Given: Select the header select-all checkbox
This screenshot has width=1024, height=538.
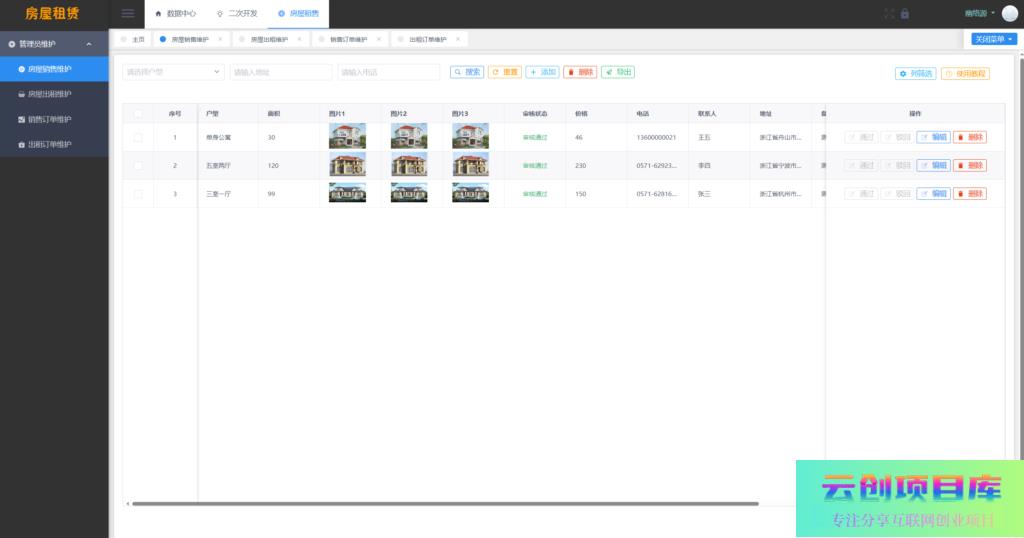Looking at the screenshot, I should click(x=138, y=114).
